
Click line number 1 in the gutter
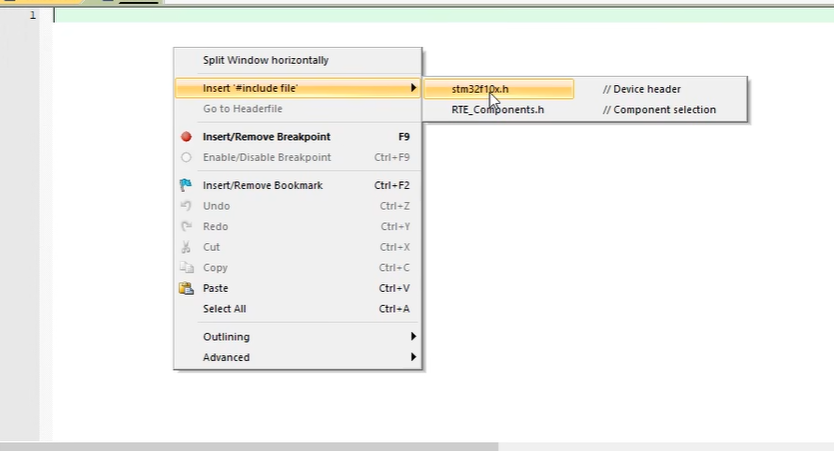tap(32, 15)
